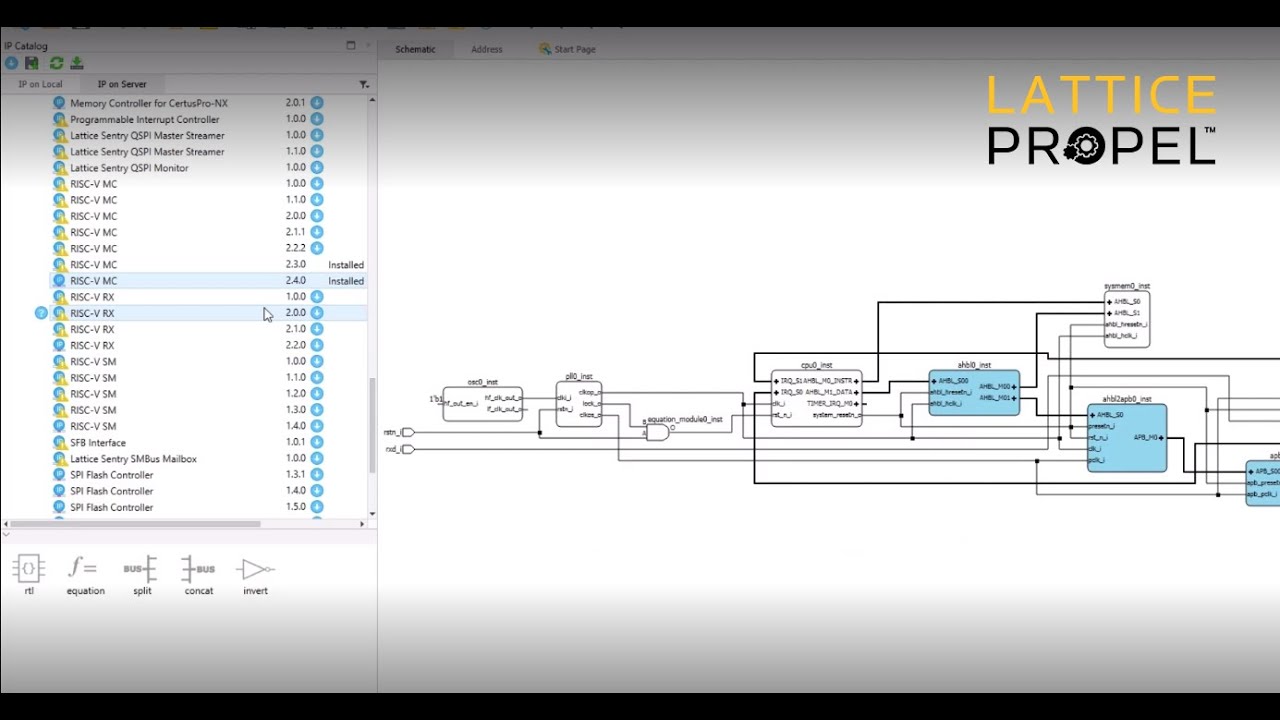Download SFB Interface version 1.0.1
1280x720 pixels.
317,442
